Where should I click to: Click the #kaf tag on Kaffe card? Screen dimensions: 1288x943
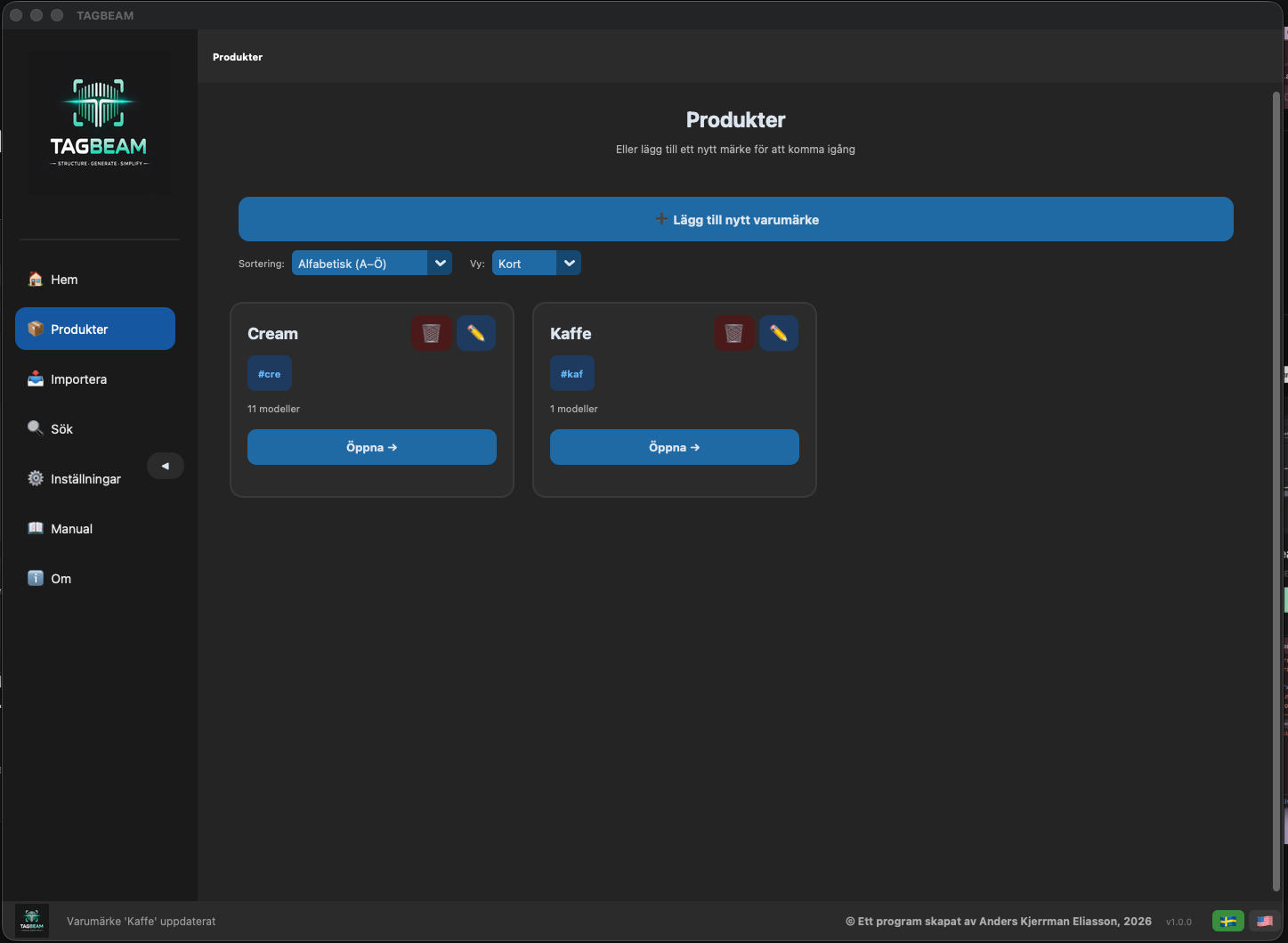(572, 374)
